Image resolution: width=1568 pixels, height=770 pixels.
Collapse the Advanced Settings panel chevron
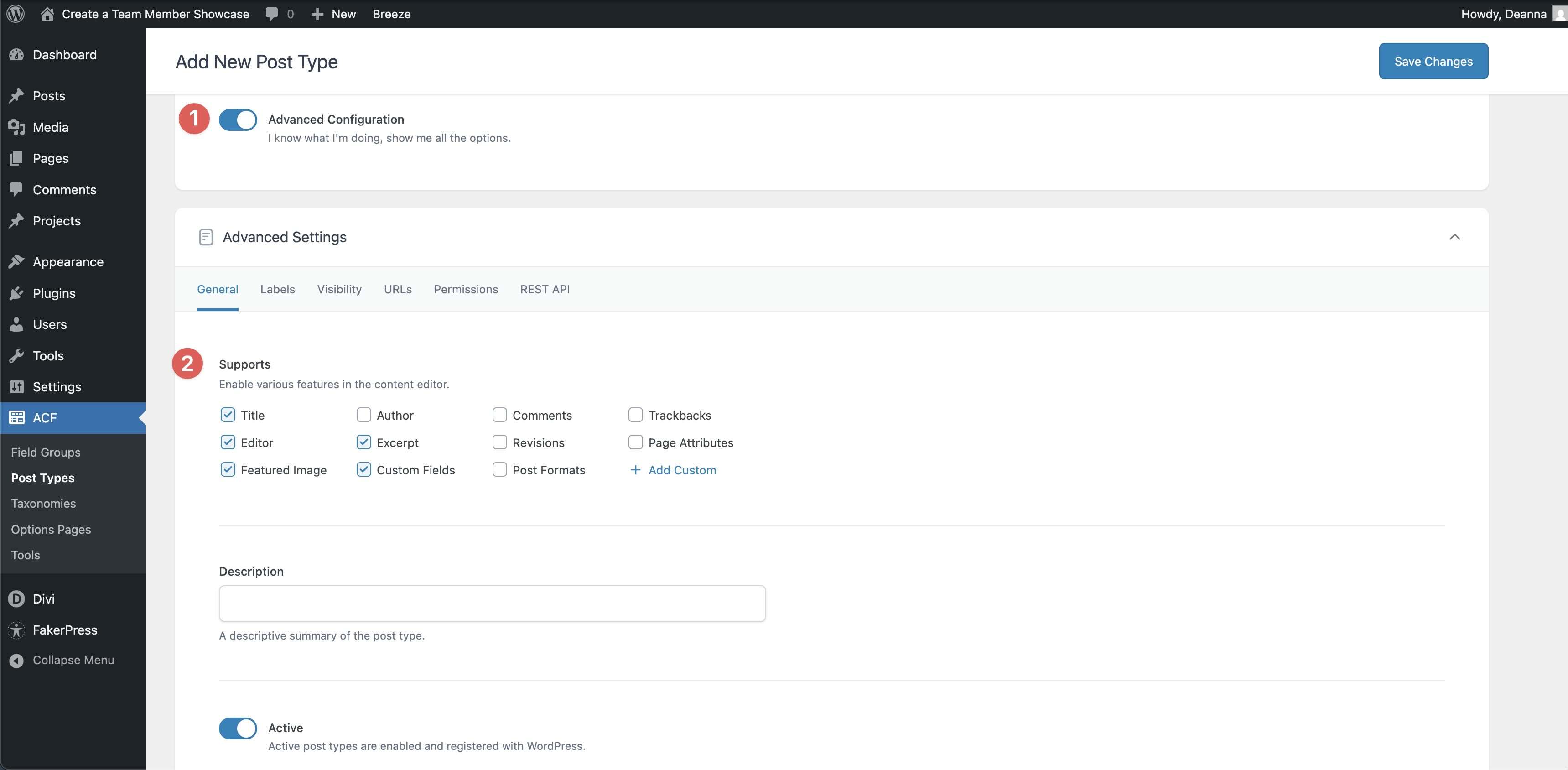[1455, 237]
